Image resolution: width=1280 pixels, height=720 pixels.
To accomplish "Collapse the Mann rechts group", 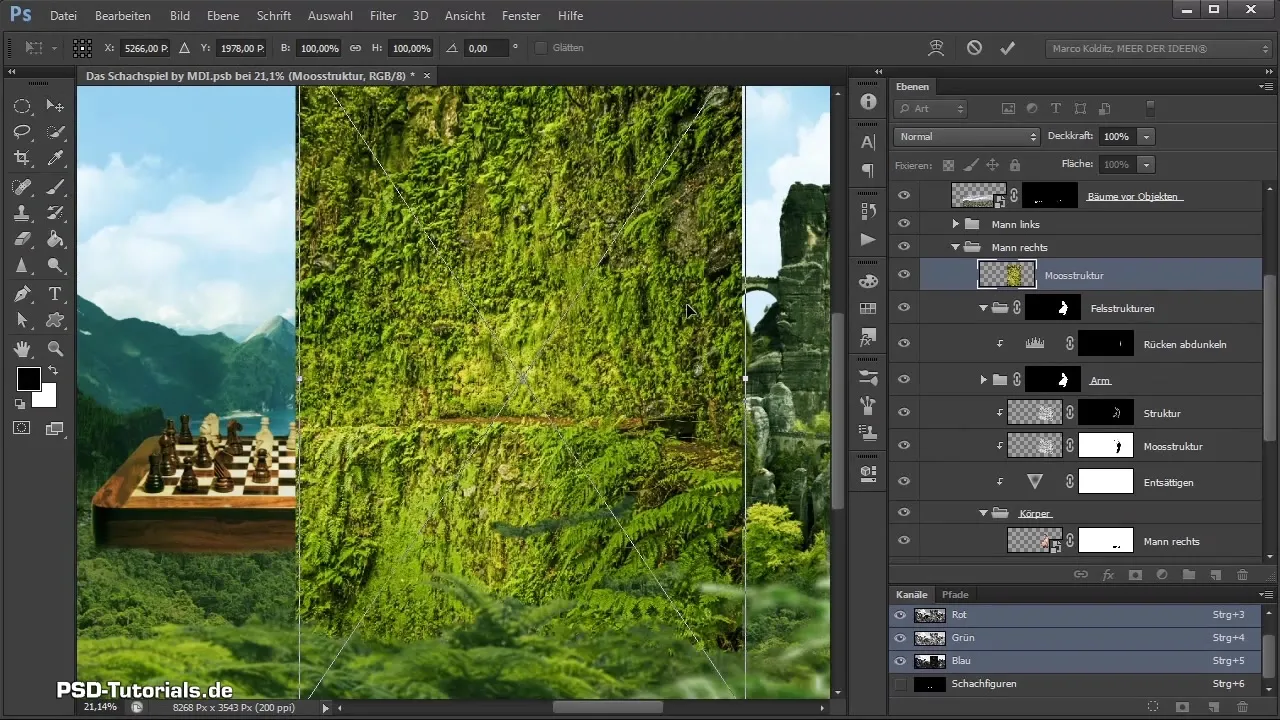I will [x=956, y=247].
